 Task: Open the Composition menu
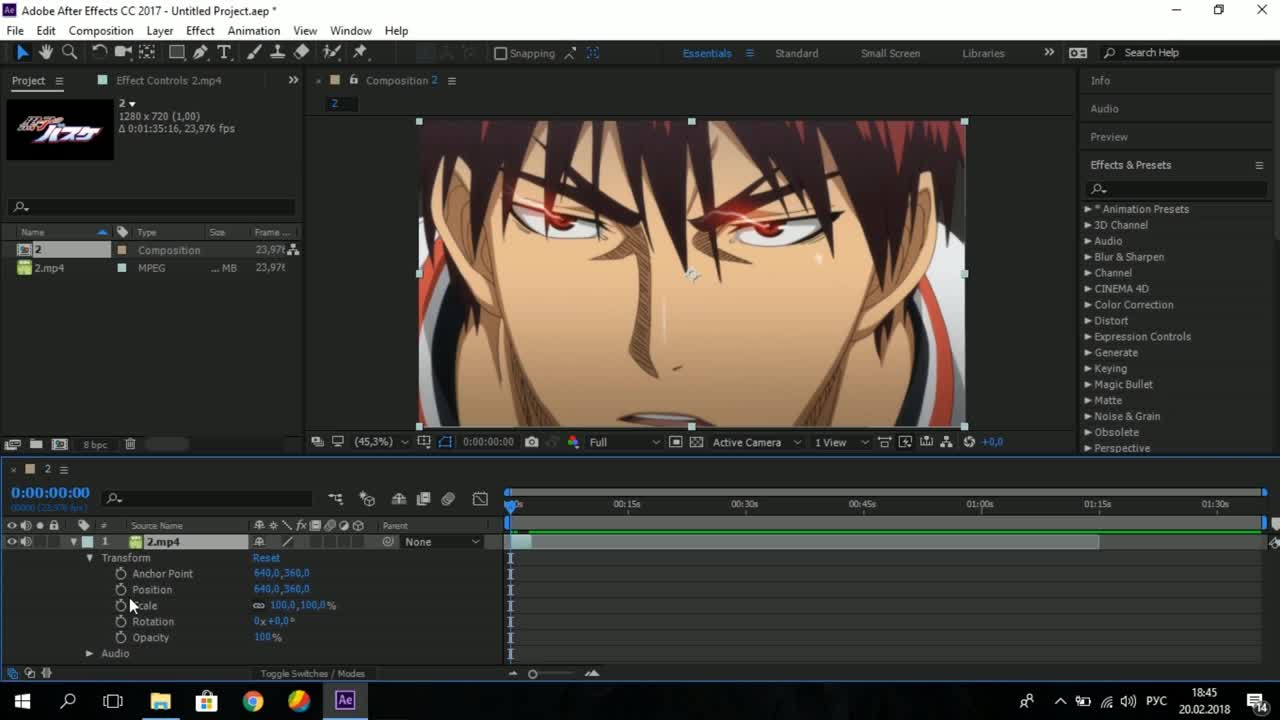tap(101, 31)
